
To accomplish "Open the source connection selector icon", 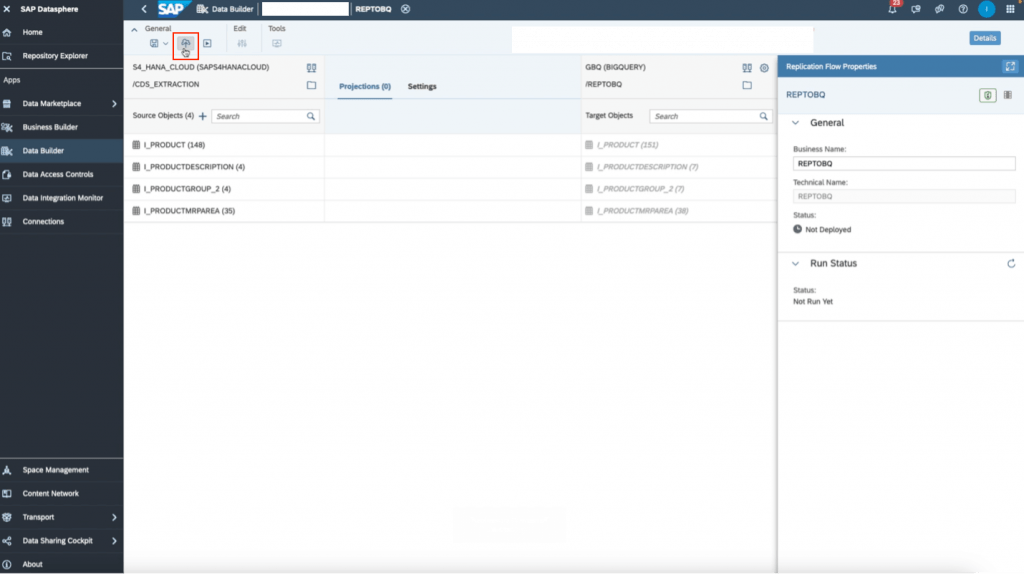I will pyautogui.click(x=312, y=67).
